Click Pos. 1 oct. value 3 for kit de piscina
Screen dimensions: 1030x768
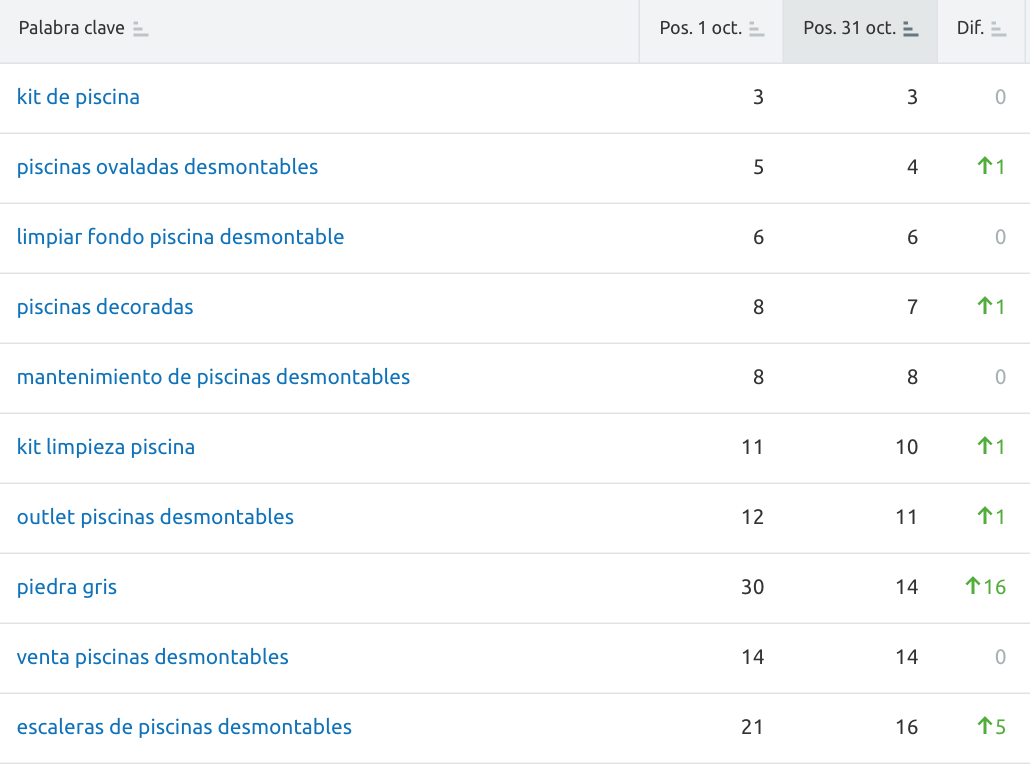click(x=759, y=97)
